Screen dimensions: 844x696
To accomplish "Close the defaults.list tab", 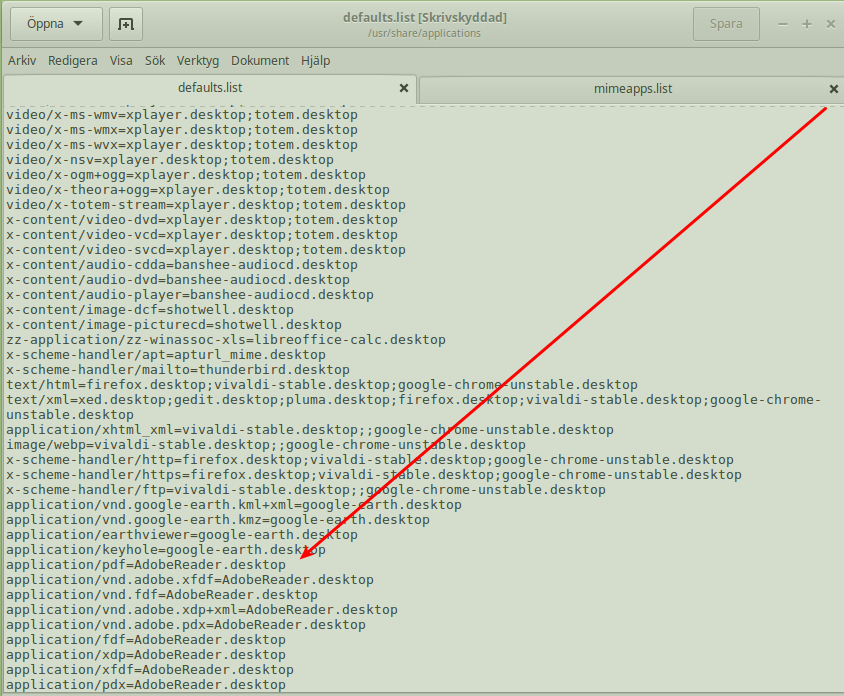I will (x=404, y=88).
